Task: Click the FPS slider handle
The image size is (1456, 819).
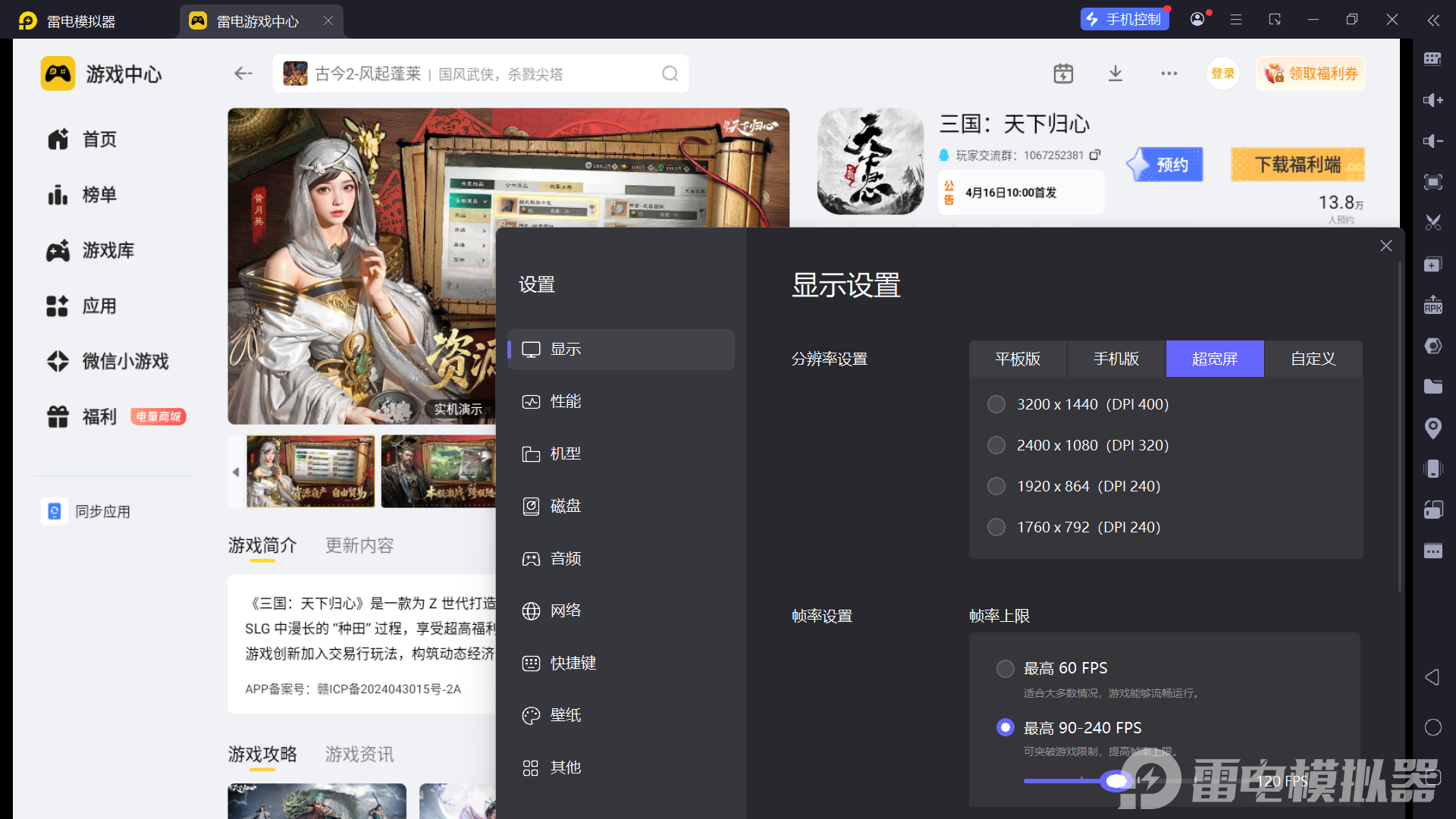Action: (1116, 780)
